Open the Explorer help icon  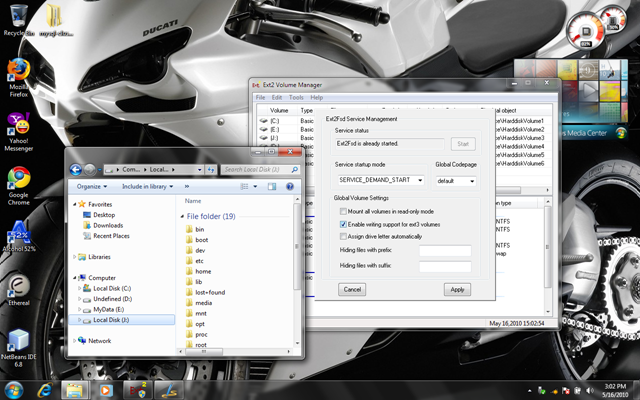(x=290, y=187)
